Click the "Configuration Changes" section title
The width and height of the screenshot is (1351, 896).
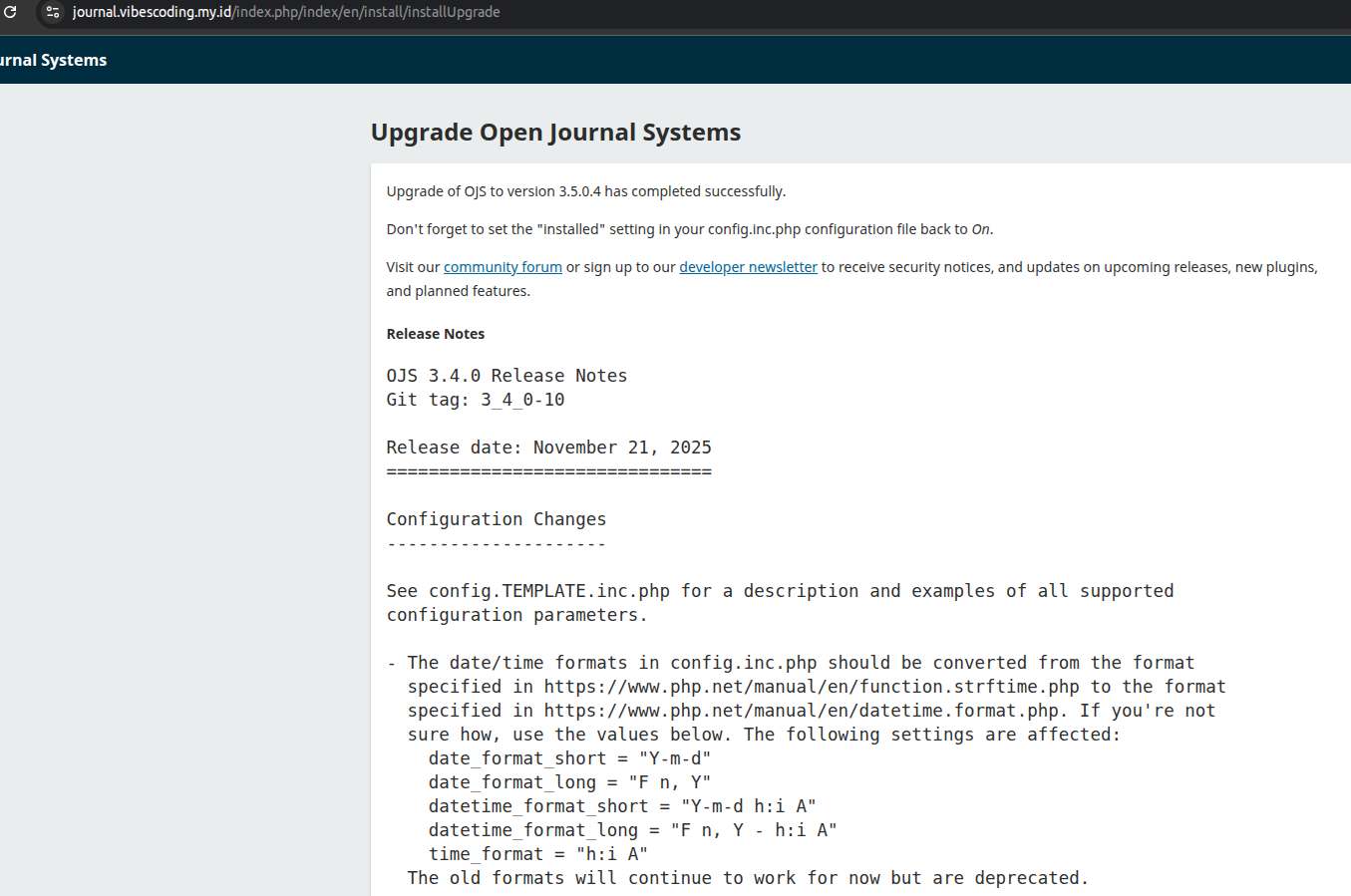tap(497, 519)
